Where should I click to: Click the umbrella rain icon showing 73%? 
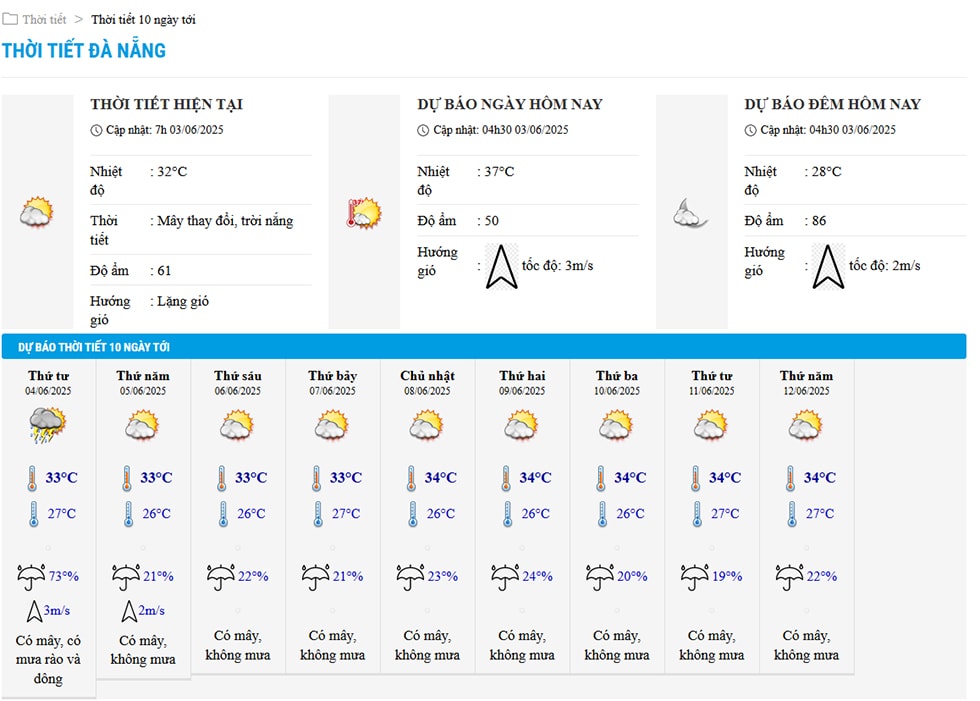31,577
